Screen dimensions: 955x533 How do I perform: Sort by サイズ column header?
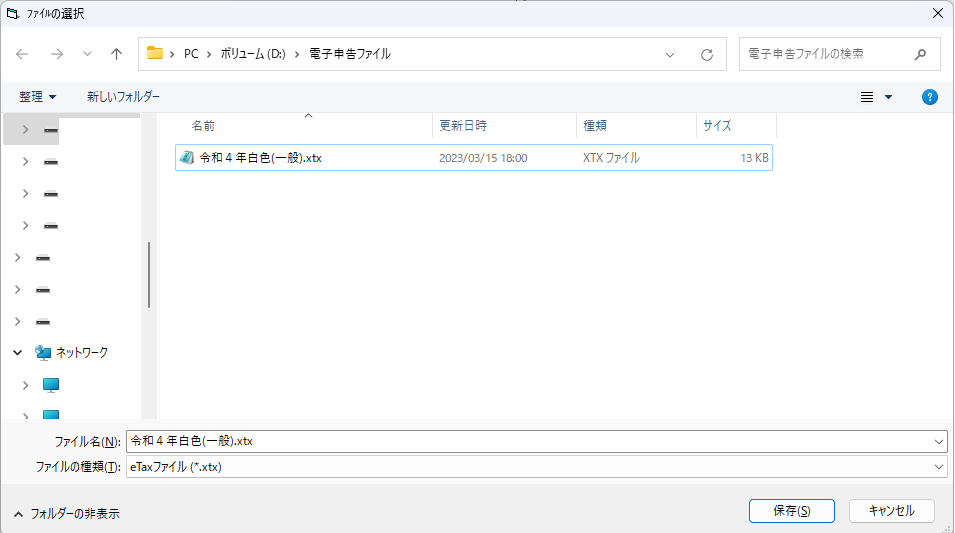(x=717, y=126)
